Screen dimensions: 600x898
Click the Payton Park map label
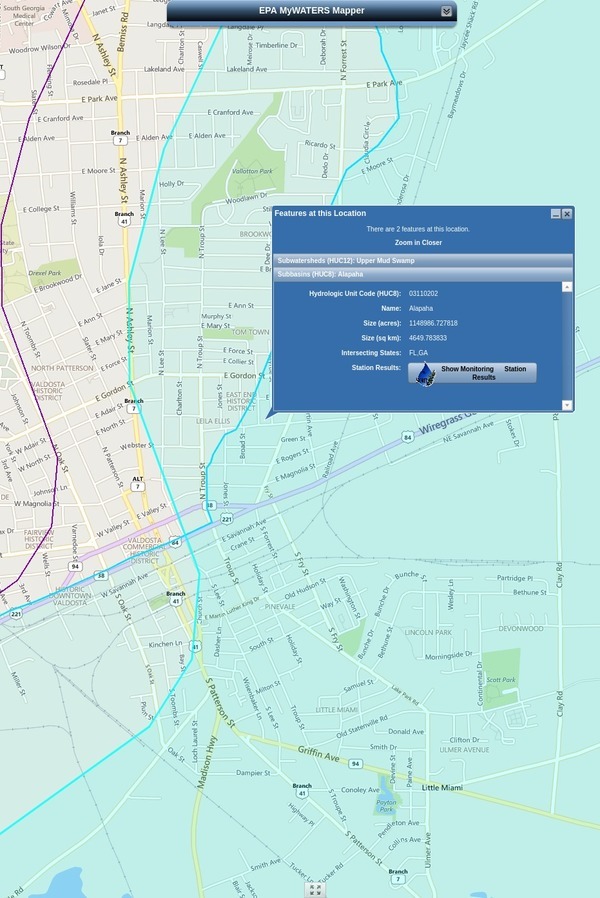click(386, 806)
